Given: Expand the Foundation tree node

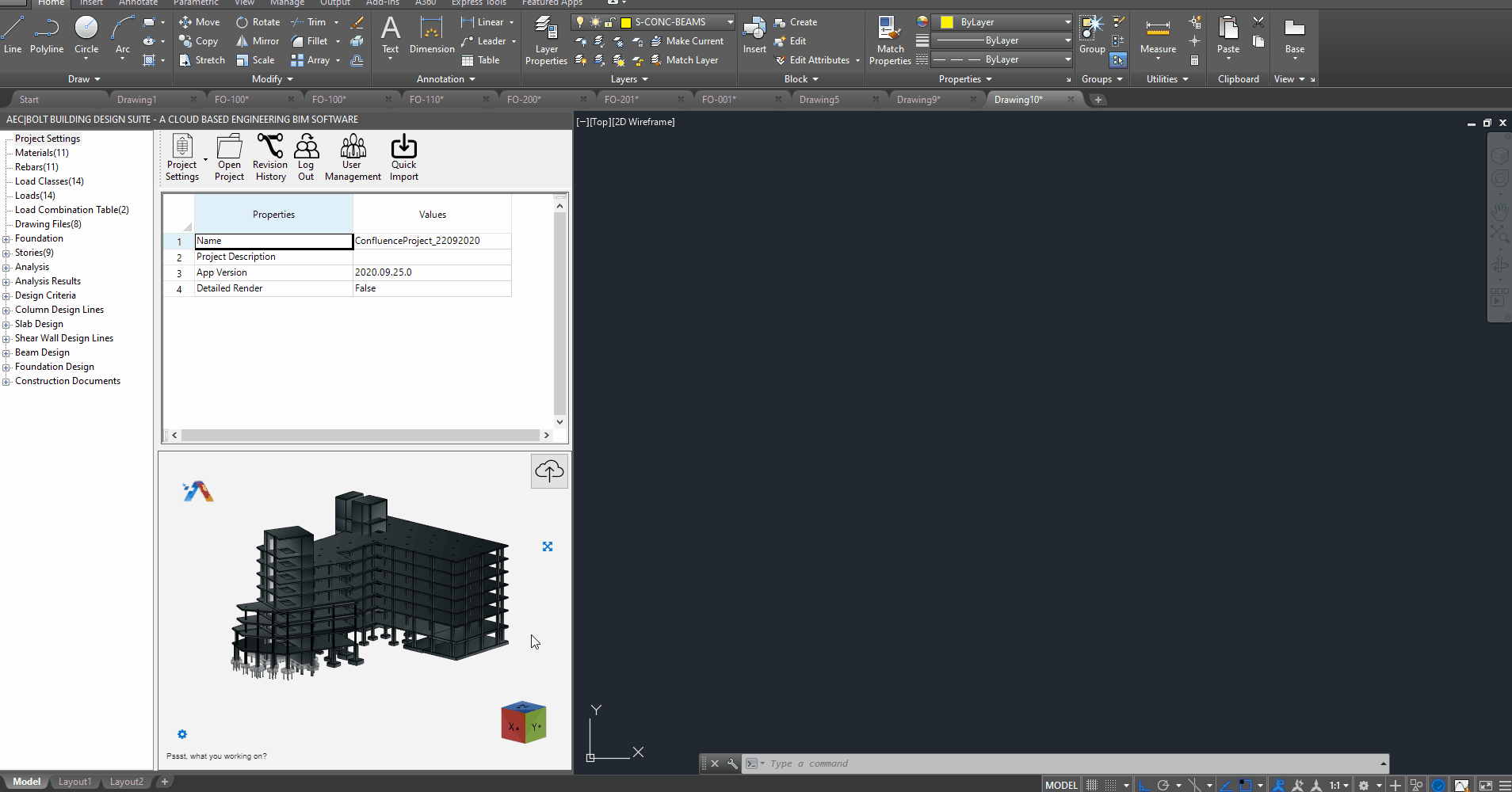Looking at the screenshot, I should [x=6, y=238].
